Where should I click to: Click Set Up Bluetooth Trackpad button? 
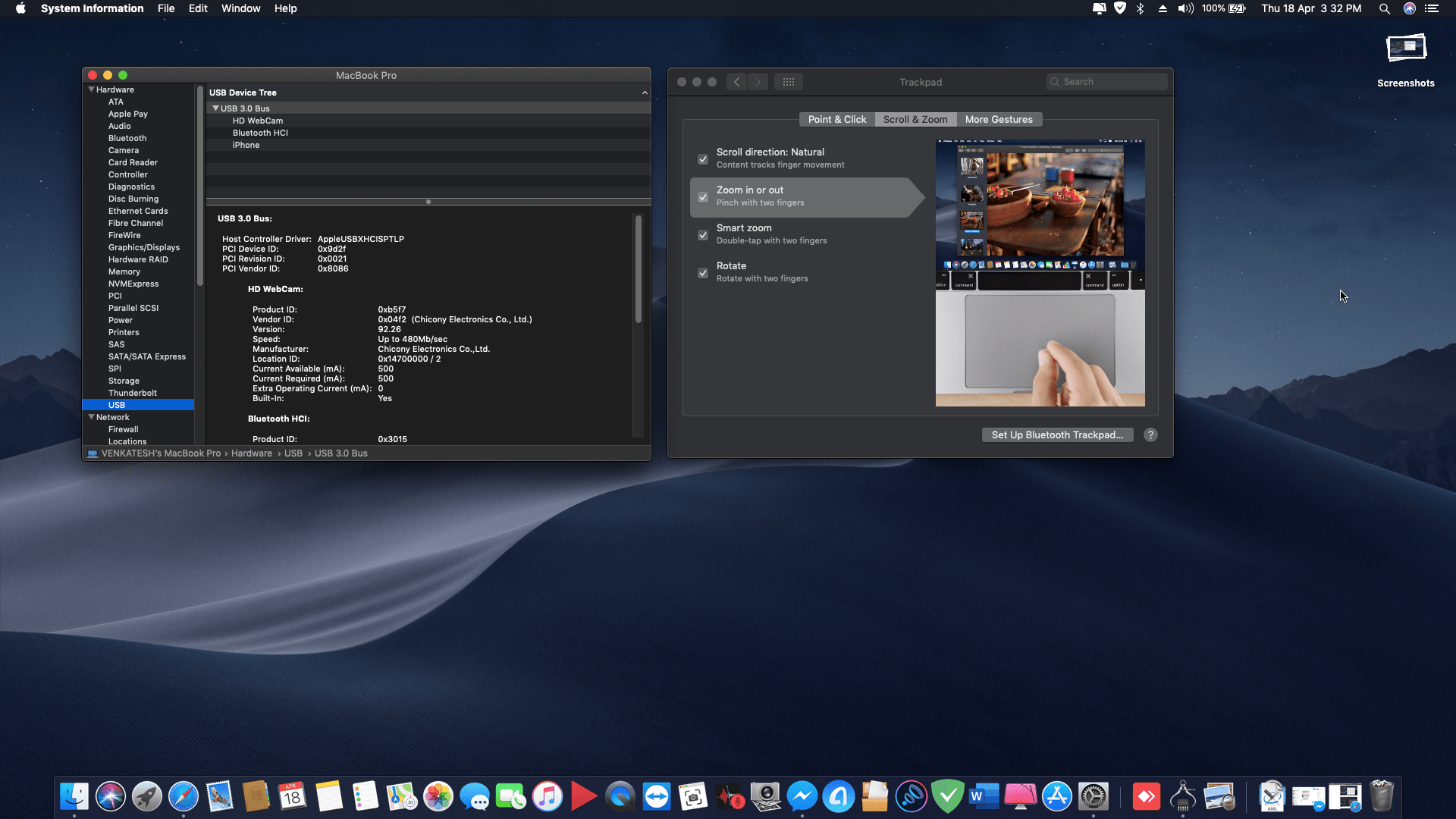point(1057,435)
